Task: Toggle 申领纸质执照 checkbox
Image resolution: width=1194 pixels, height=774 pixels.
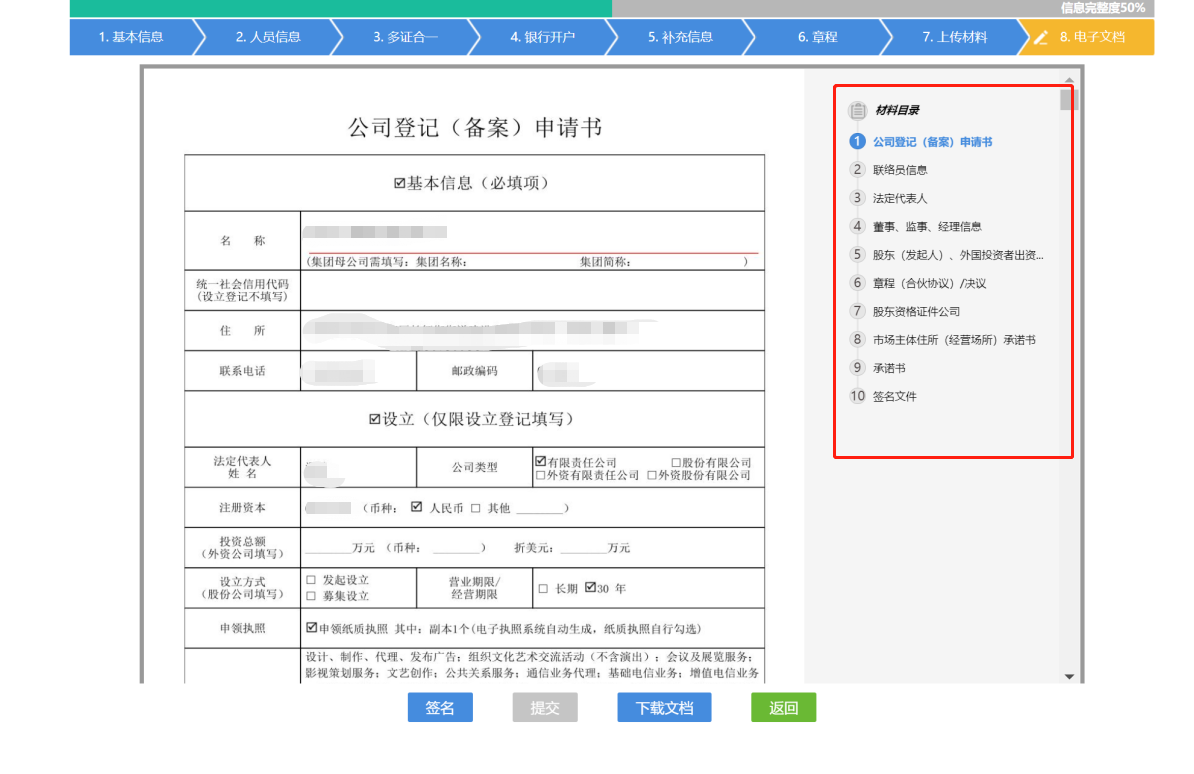Action: 311,628
